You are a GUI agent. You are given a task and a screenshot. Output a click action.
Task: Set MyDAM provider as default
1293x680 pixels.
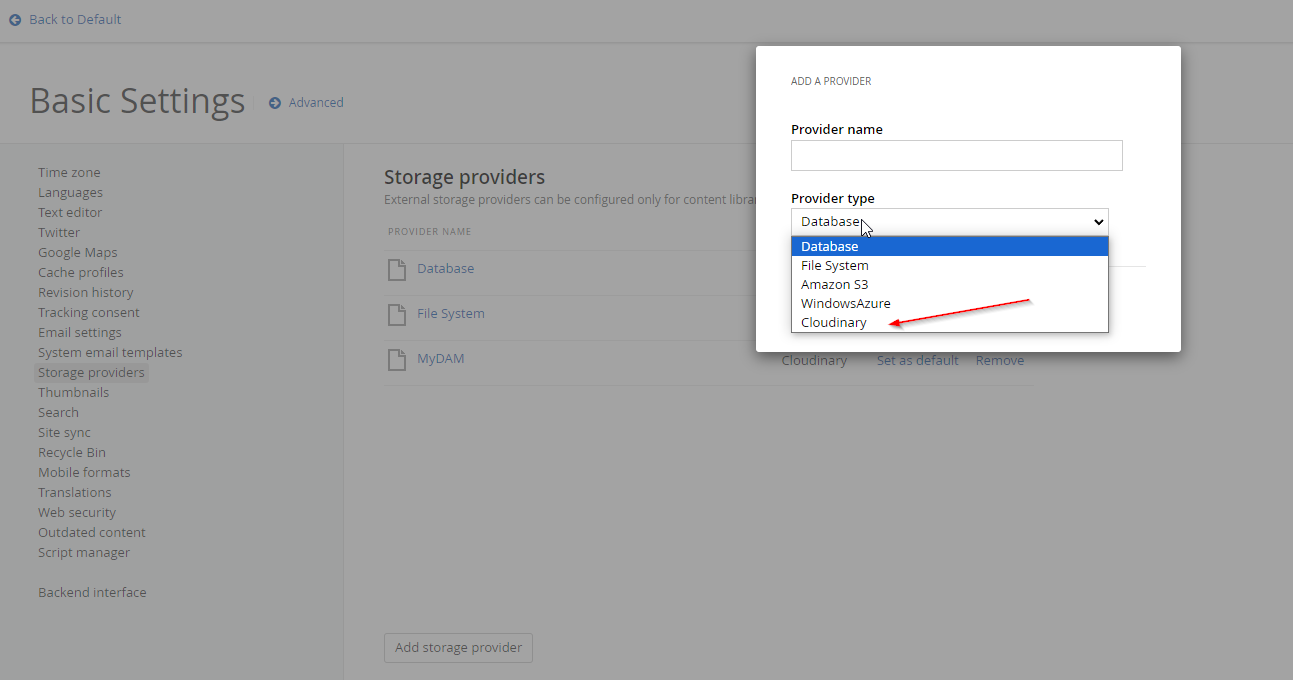(917, 361)
